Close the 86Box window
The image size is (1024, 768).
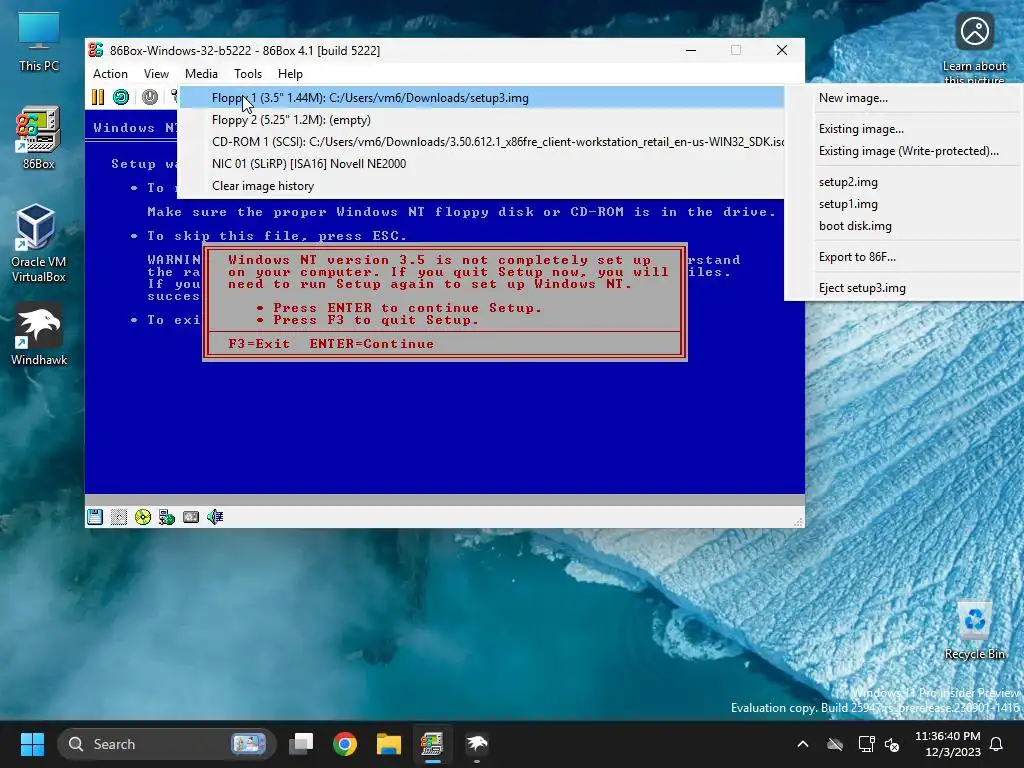click(x=782, y=50)
